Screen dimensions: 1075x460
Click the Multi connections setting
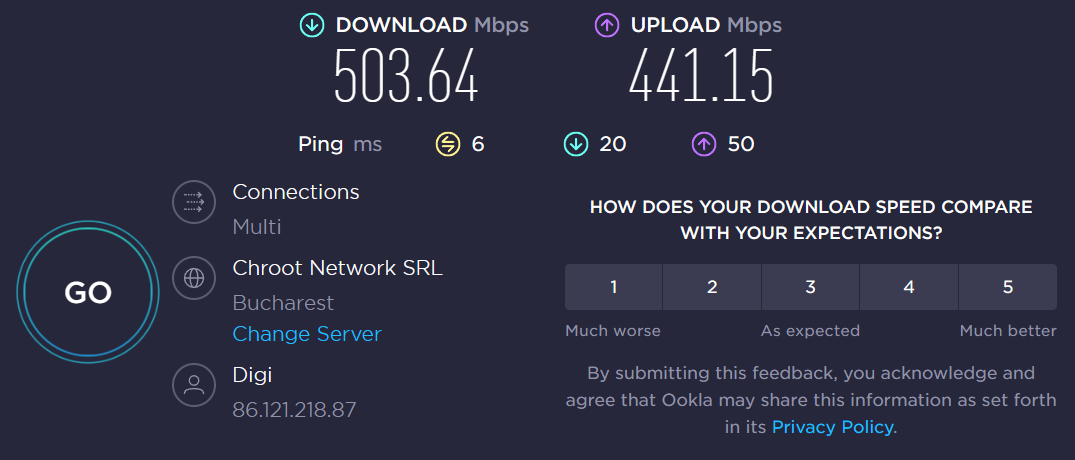click(x=256, y=227)
